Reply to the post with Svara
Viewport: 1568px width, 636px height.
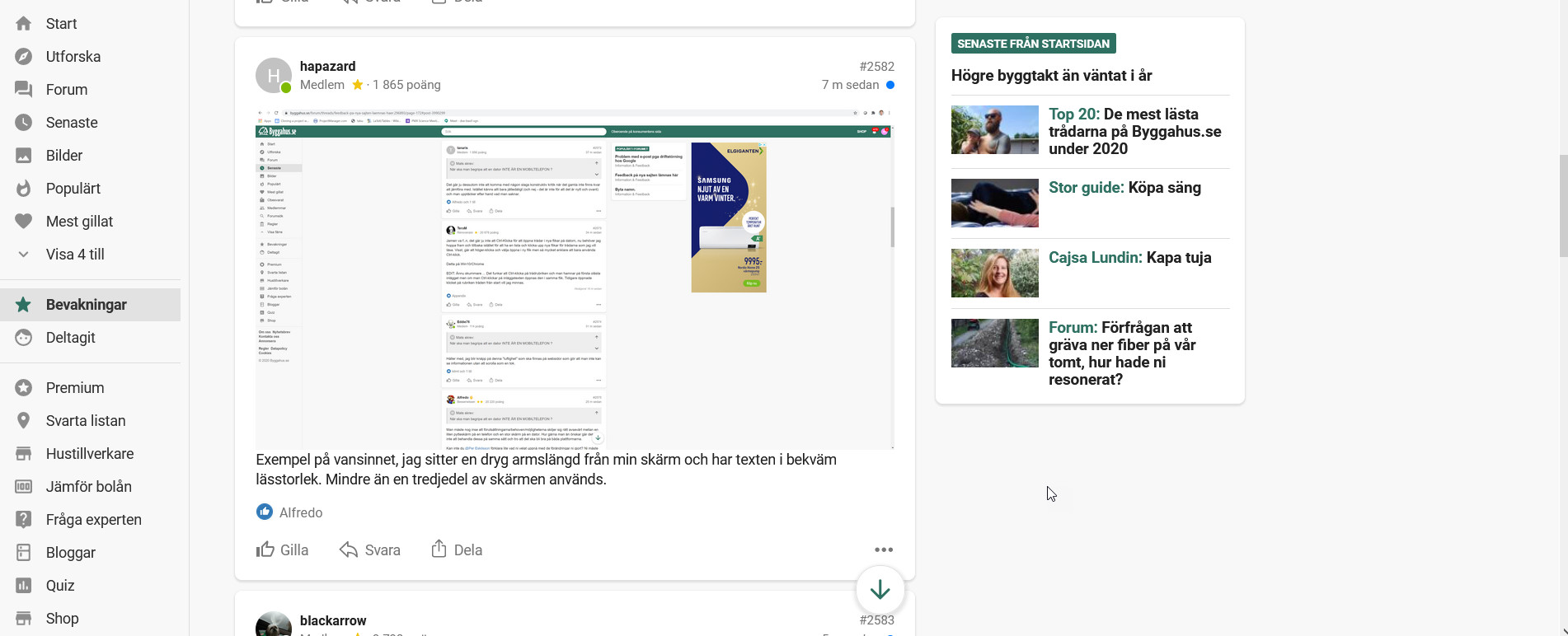(370, 549)
